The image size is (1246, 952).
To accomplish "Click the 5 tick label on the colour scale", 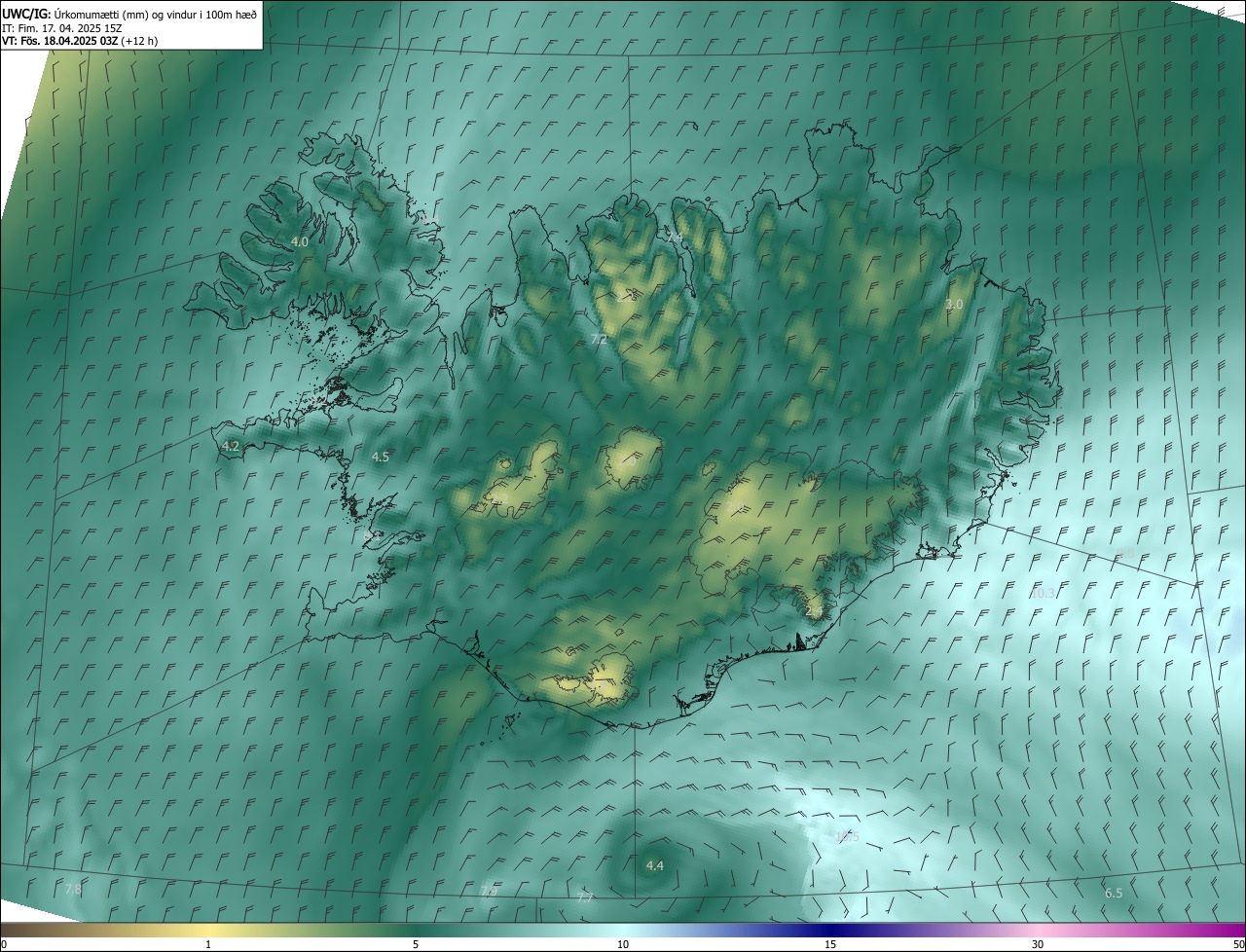I will click(x=416, y=944).
